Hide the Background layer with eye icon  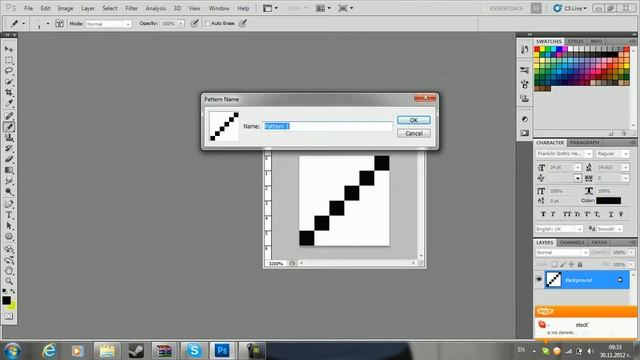pyautogui.click(x=539, y=280)
